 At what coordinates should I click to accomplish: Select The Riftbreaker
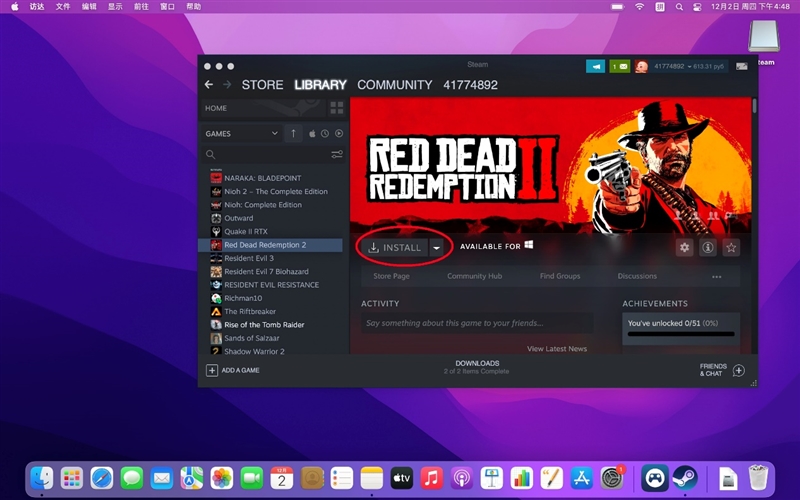point(270,311)
